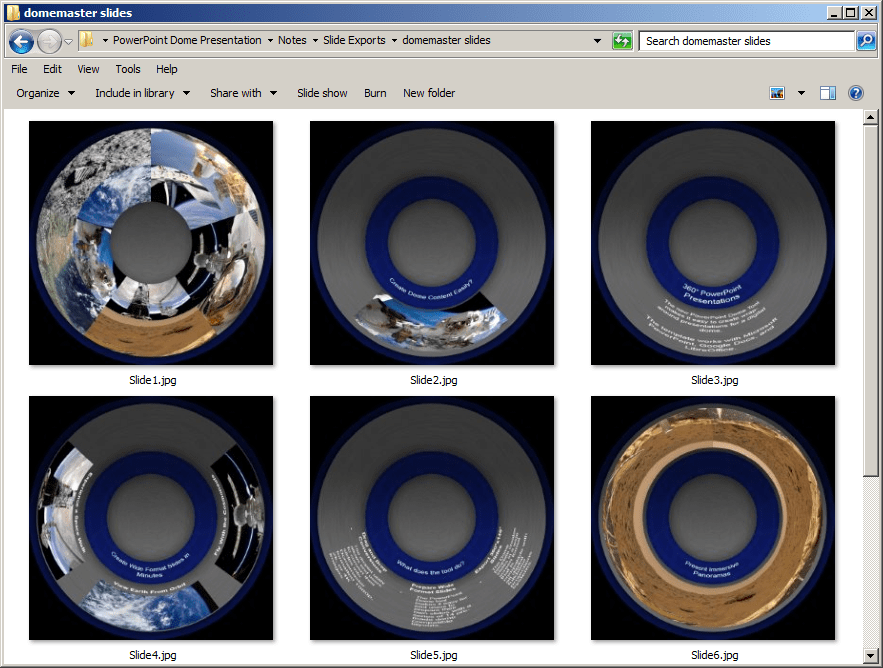Expand the Share with dropdown

[x=243, y=93]
